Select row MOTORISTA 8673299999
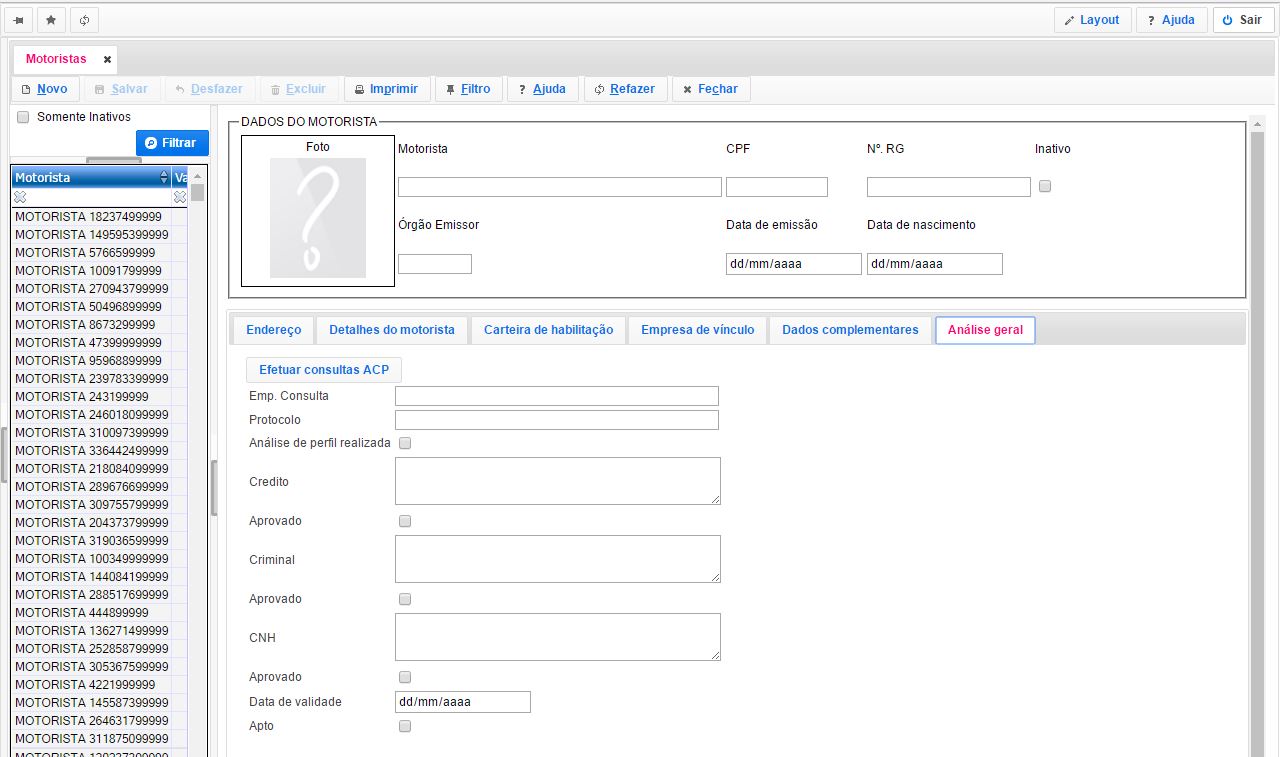The image size is (1280, 757). (x=99, y=325)
